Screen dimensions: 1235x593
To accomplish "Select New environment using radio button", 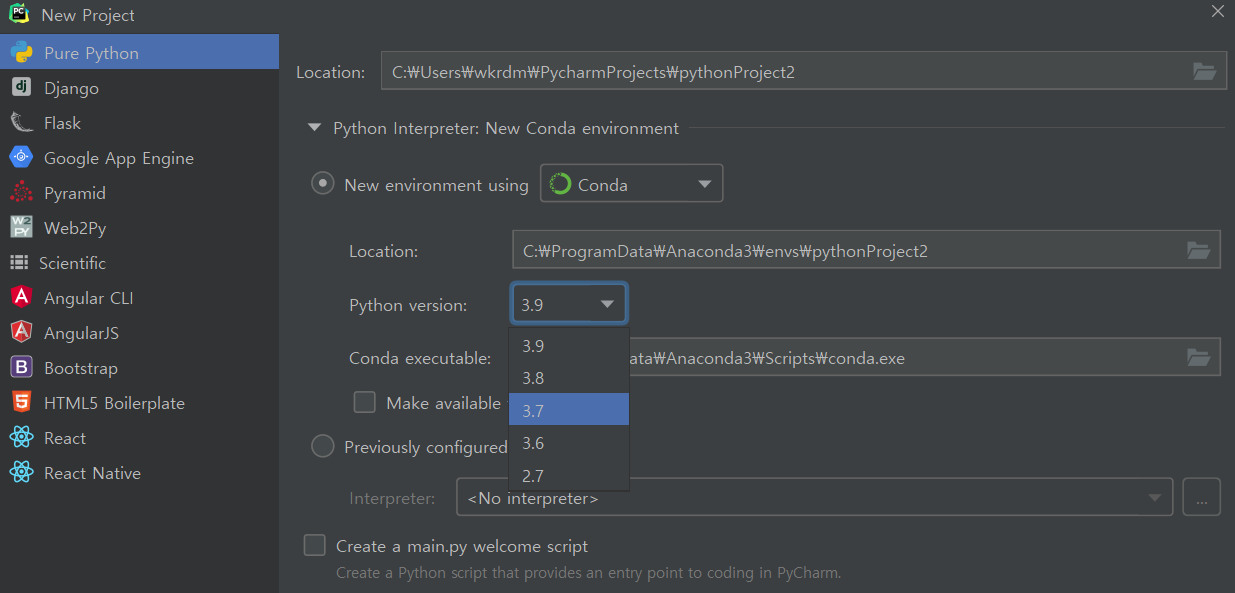I will [322, 184].
